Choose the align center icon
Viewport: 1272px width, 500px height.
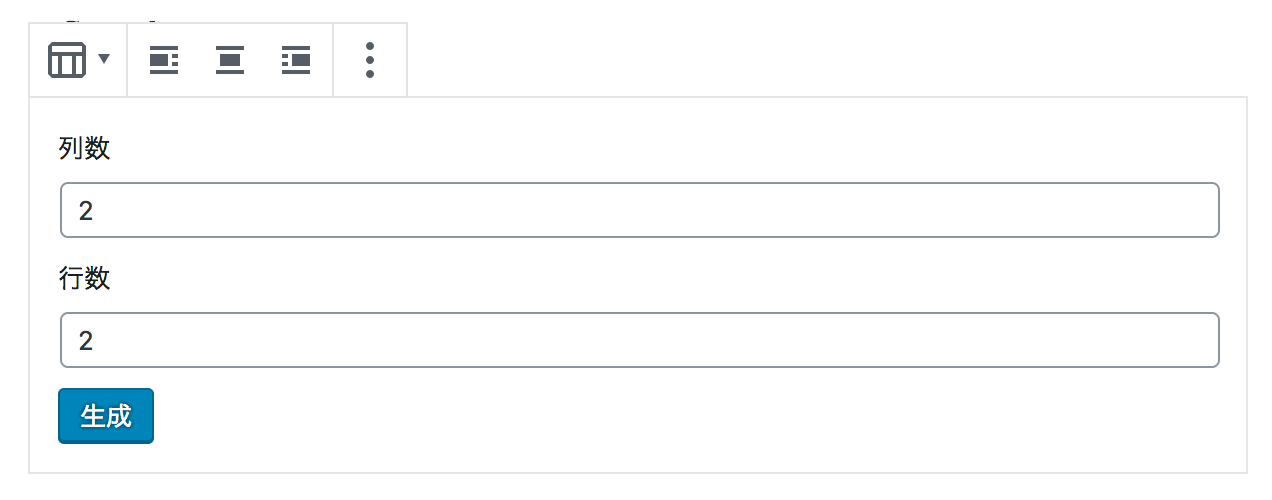(230, 60)
